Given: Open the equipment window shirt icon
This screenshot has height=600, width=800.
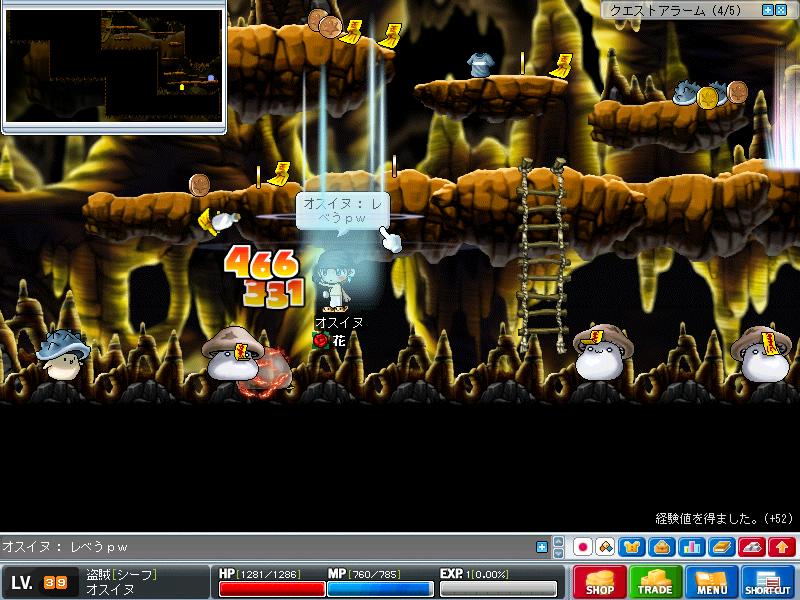Looking at the screenshot, I should [632, 547].
